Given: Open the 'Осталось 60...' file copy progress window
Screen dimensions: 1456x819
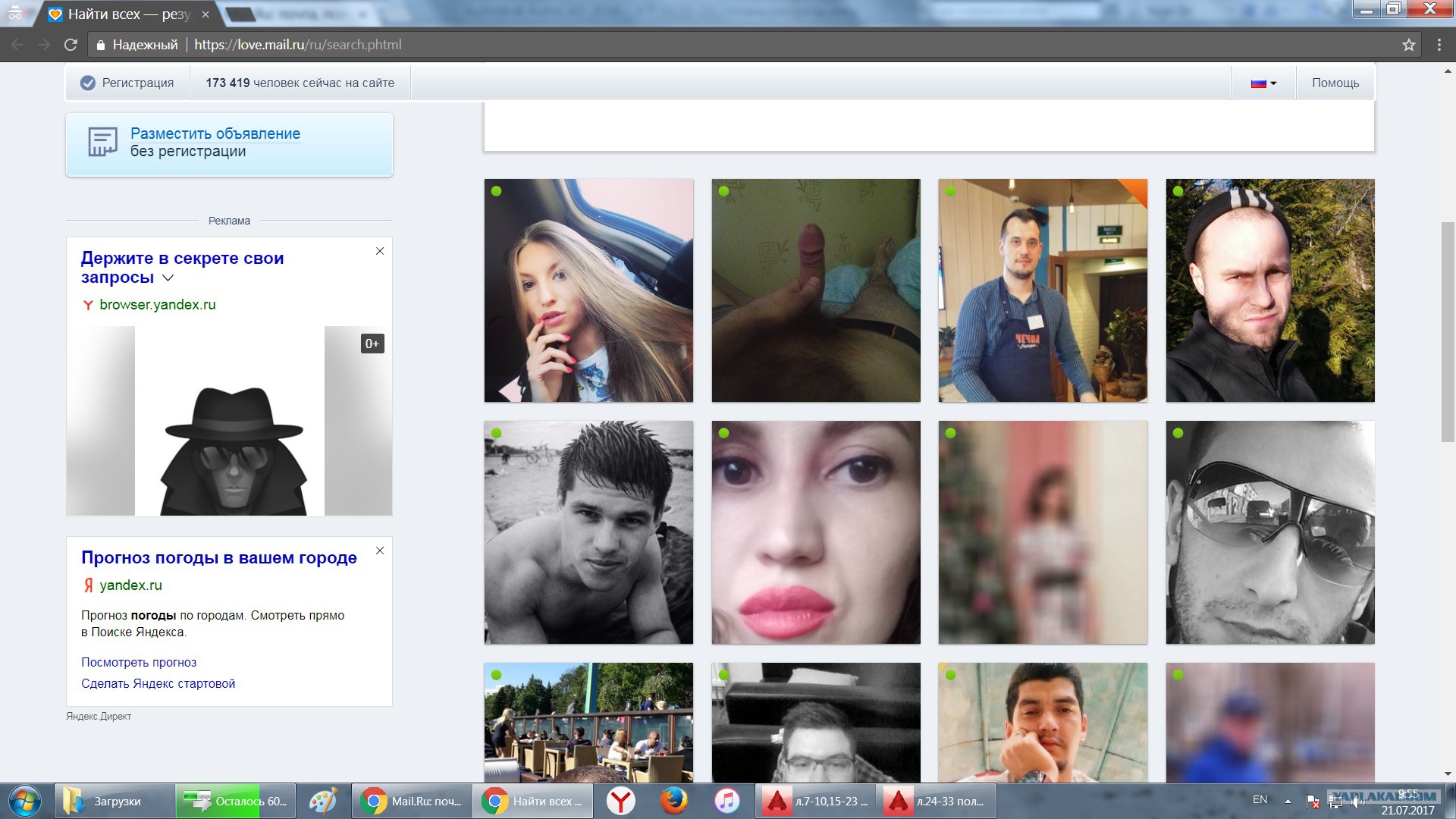Looking at the screenshot, I should [235, 801].
